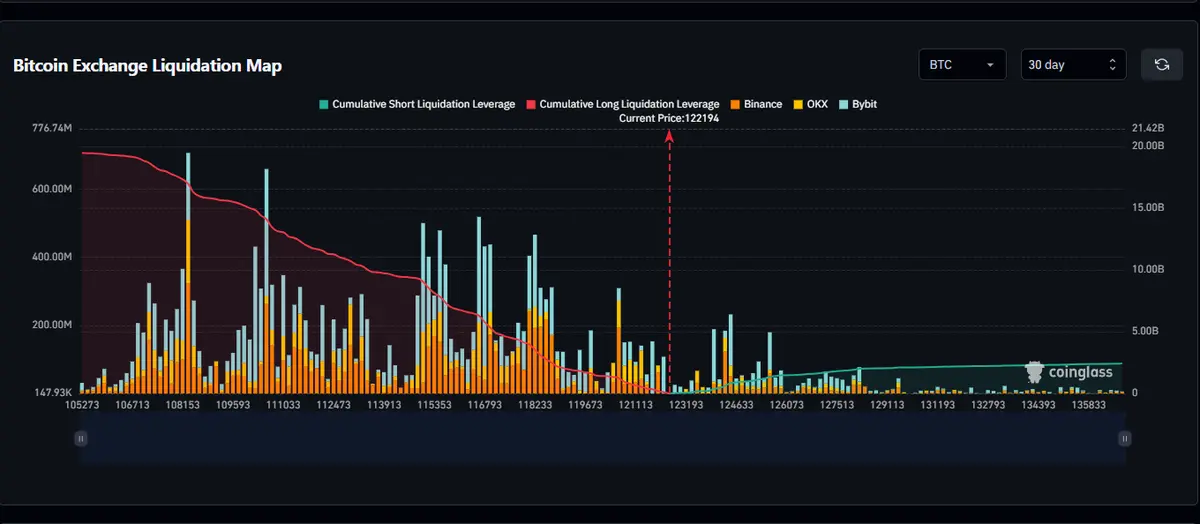Screen dimensions: 1200x524
Task: Select the Bitcoin Exchange Liquidation Map title
Action: (x=147, y=66)
